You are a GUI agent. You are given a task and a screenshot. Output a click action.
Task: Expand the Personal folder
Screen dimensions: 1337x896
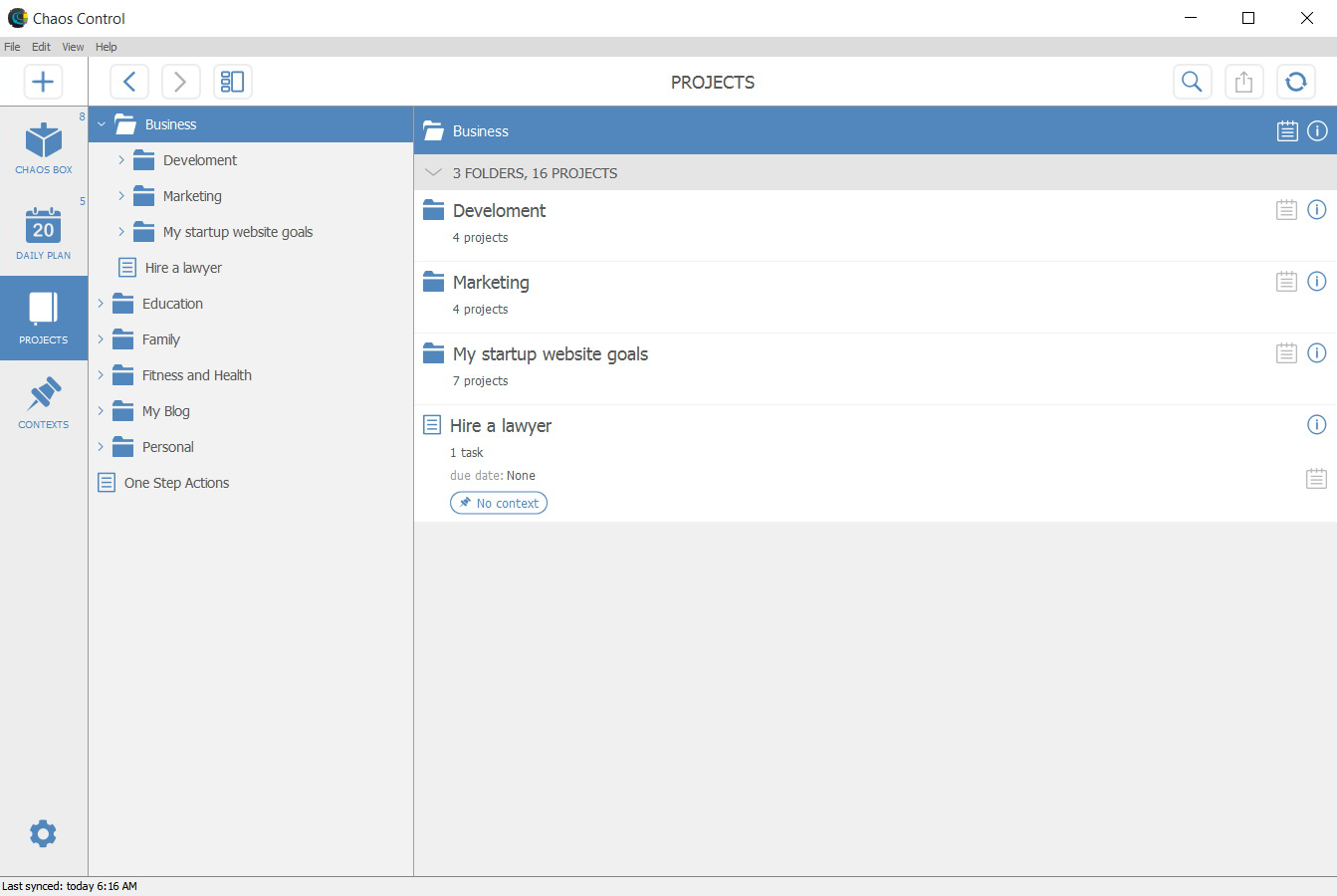(101, 447)
